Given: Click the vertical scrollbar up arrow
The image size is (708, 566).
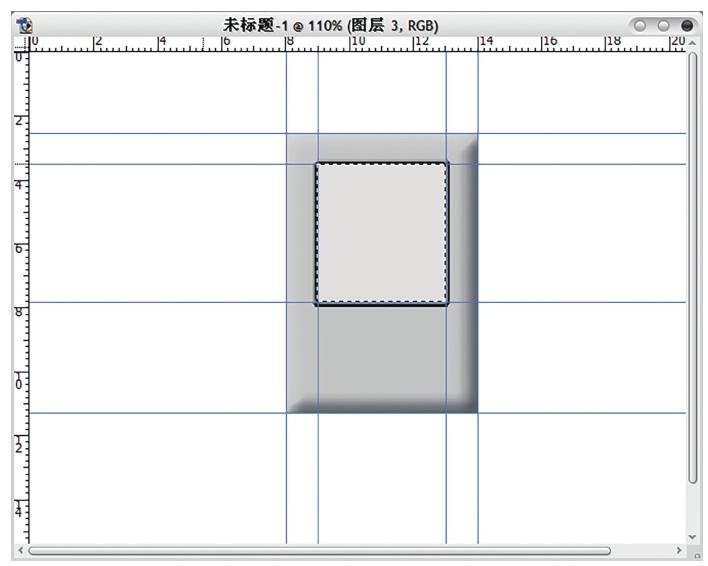Looking at the screenshot, I should click(692, 43).
